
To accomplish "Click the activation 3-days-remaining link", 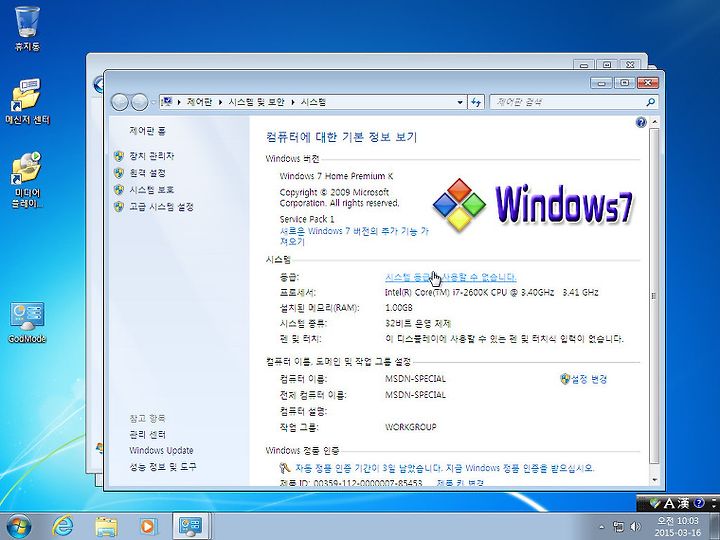I will click(444, 468).
